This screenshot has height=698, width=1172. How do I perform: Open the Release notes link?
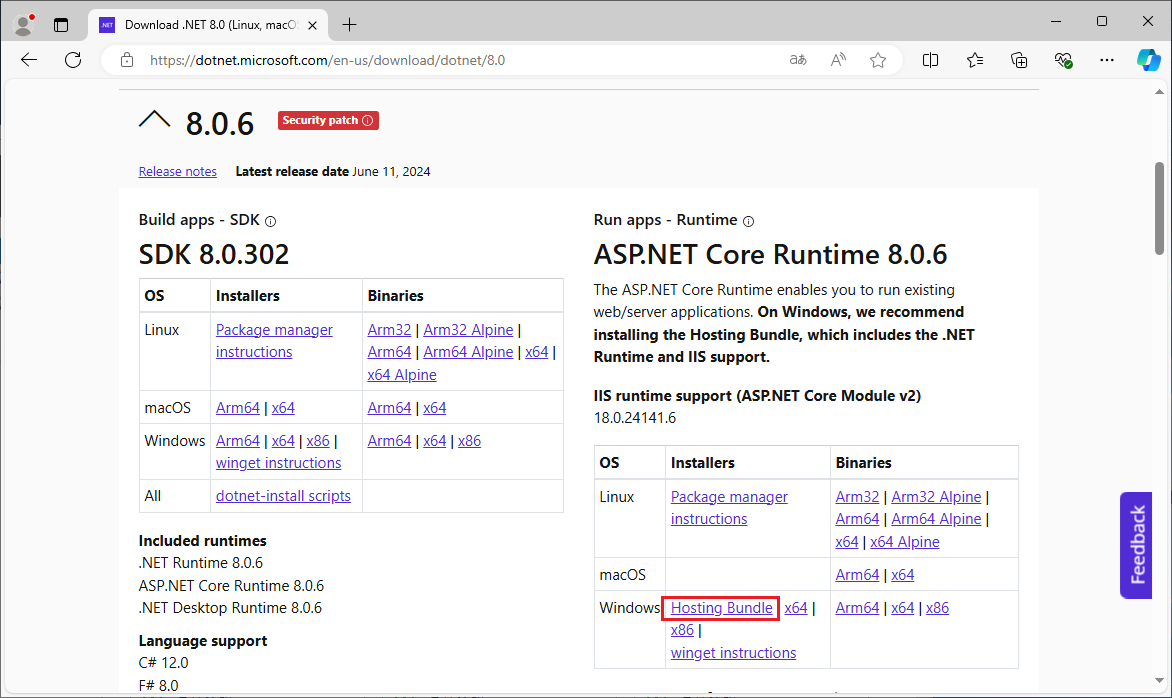(178, 171)
